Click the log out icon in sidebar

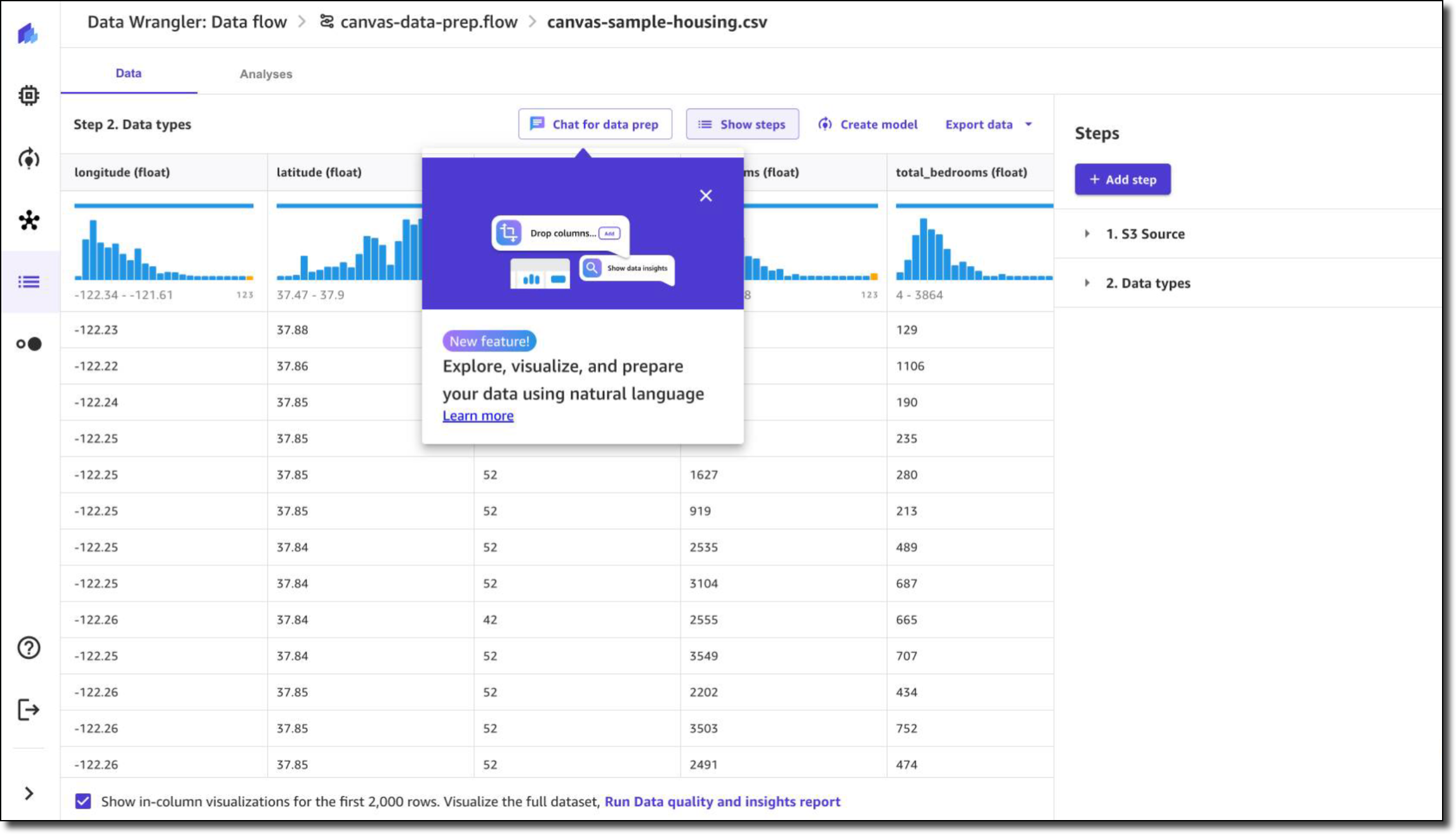point(29,710)
